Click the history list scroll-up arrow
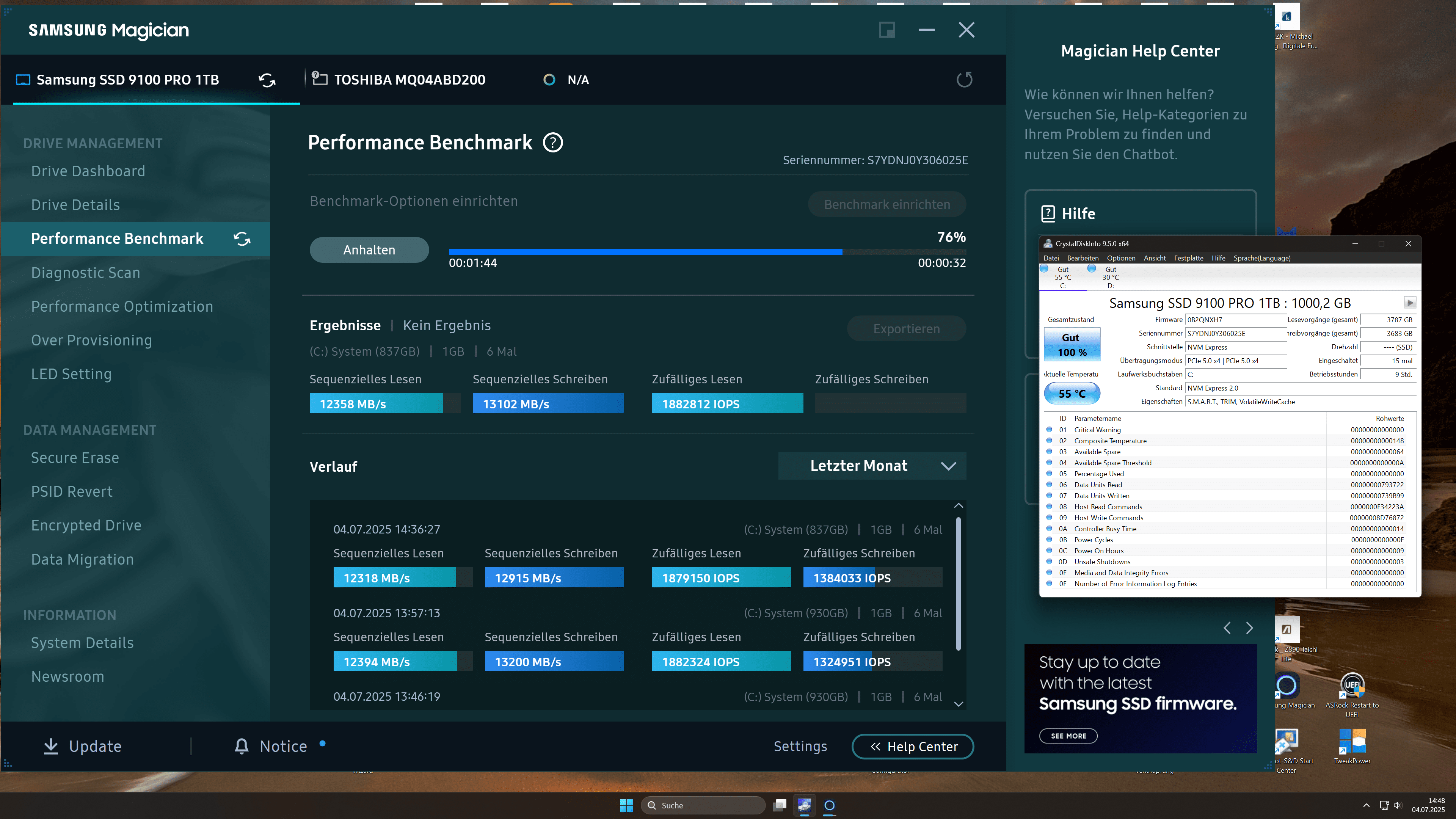 tap(958, 505)
